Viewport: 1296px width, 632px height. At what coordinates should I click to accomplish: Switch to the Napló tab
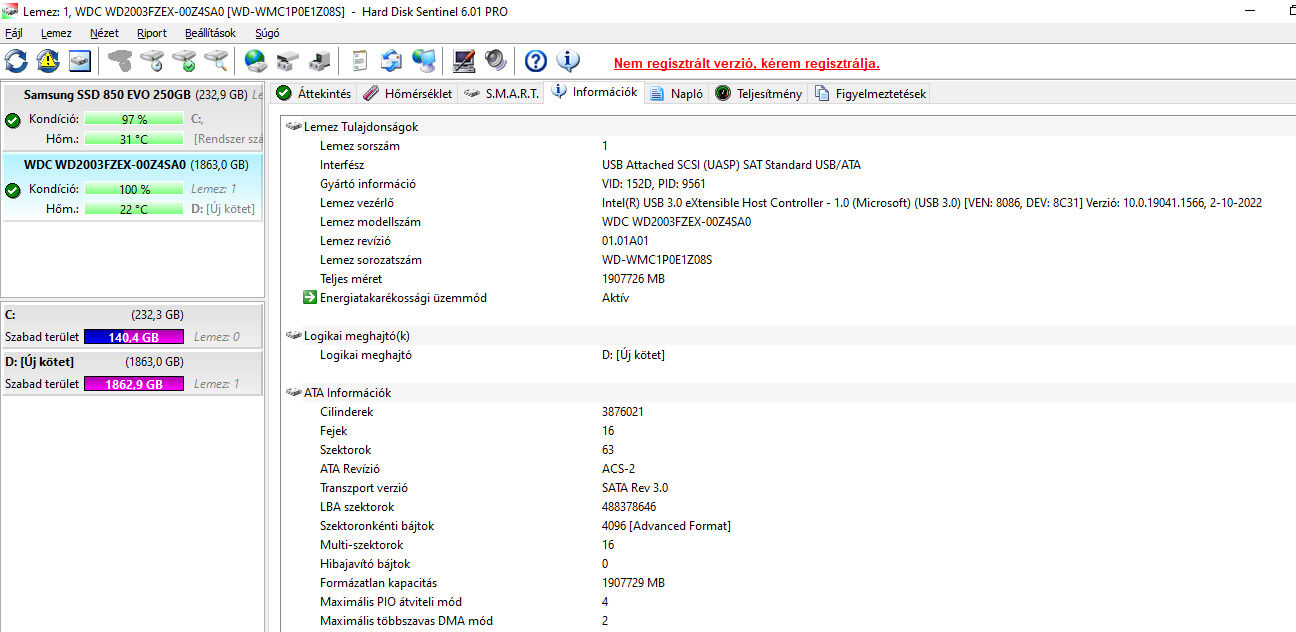tap(676, 93)
